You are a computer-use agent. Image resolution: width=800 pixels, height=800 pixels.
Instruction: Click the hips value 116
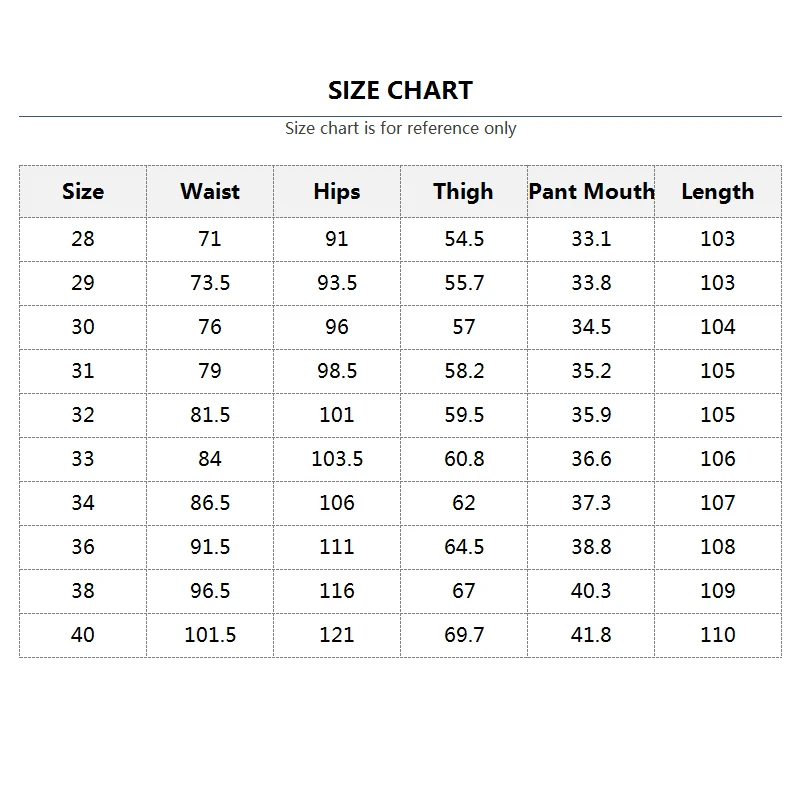(337, 591)
